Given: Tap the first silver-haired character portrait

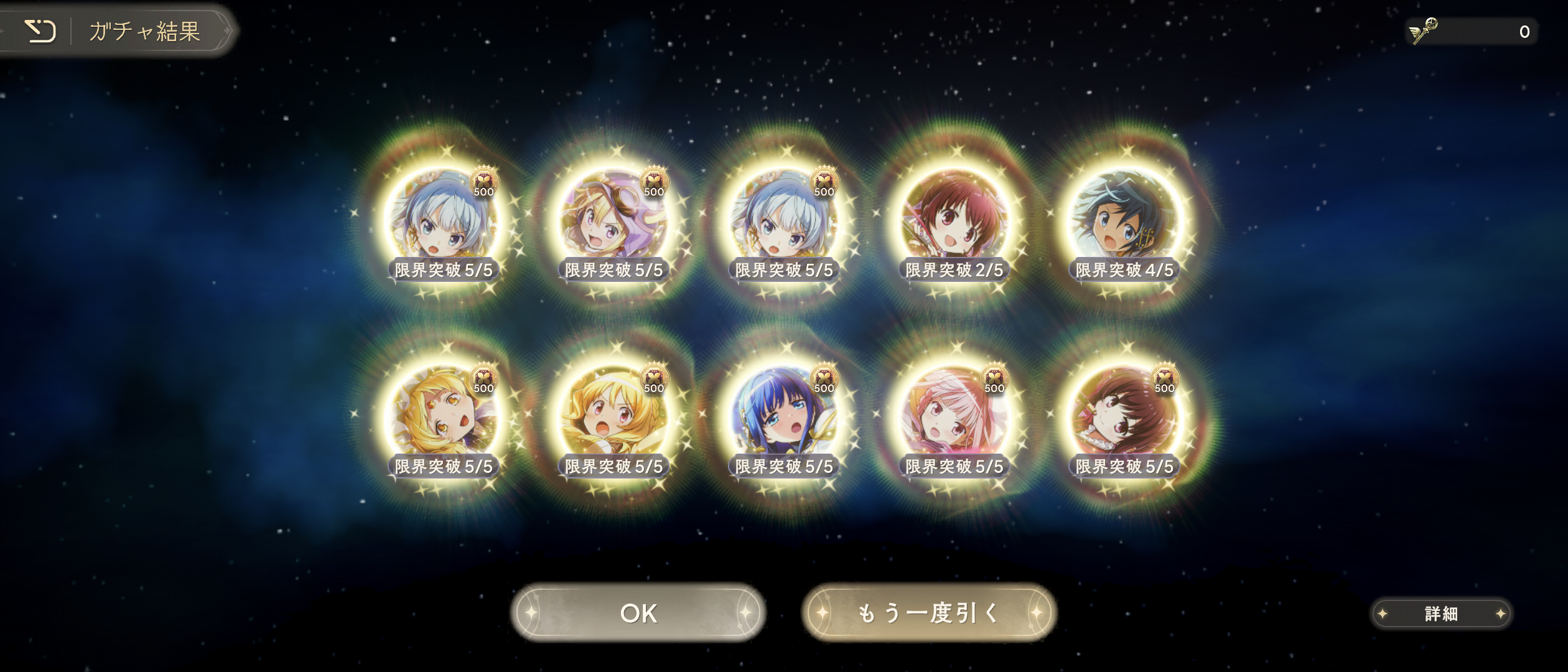Looking at the screenshot, I should 444,220.
